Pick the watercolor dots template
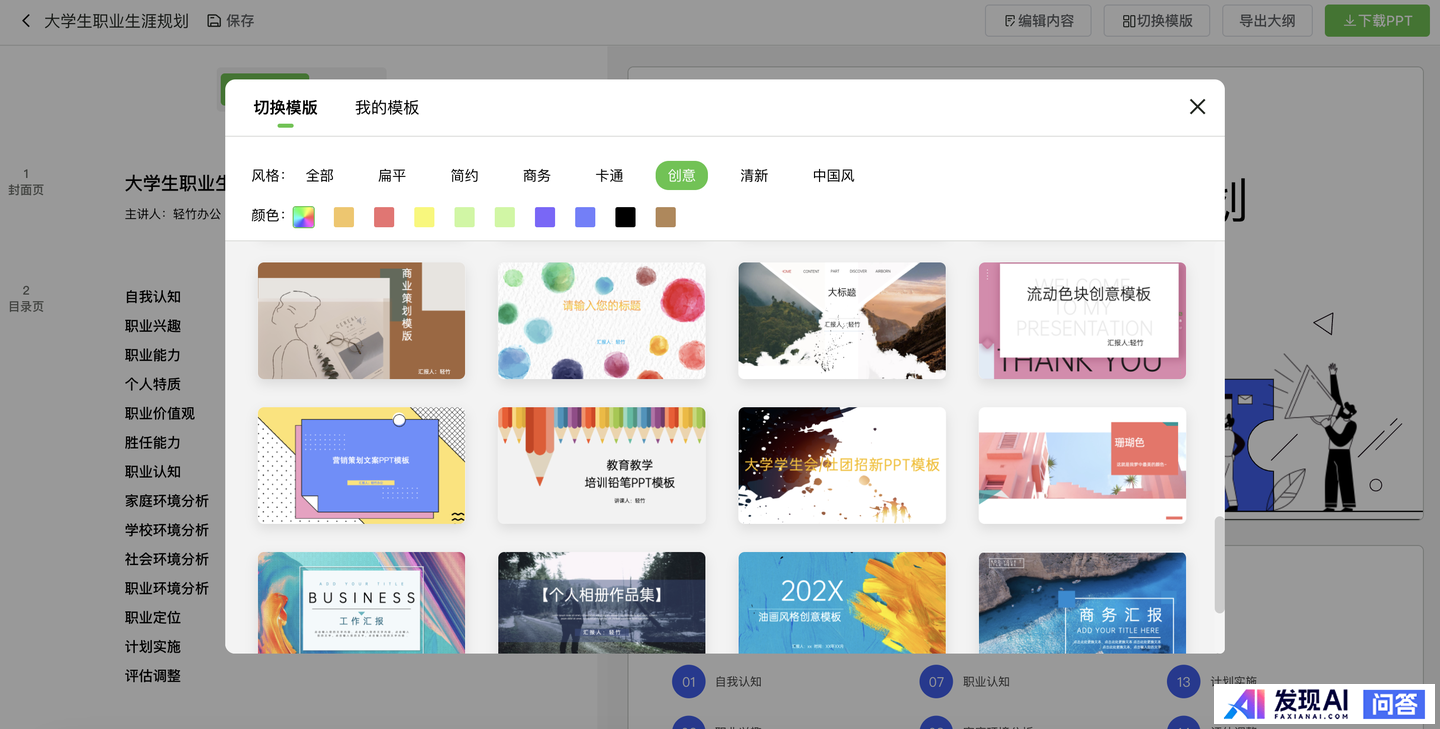This screenshot has width=1440, height=729. click(x=602, y=321)
